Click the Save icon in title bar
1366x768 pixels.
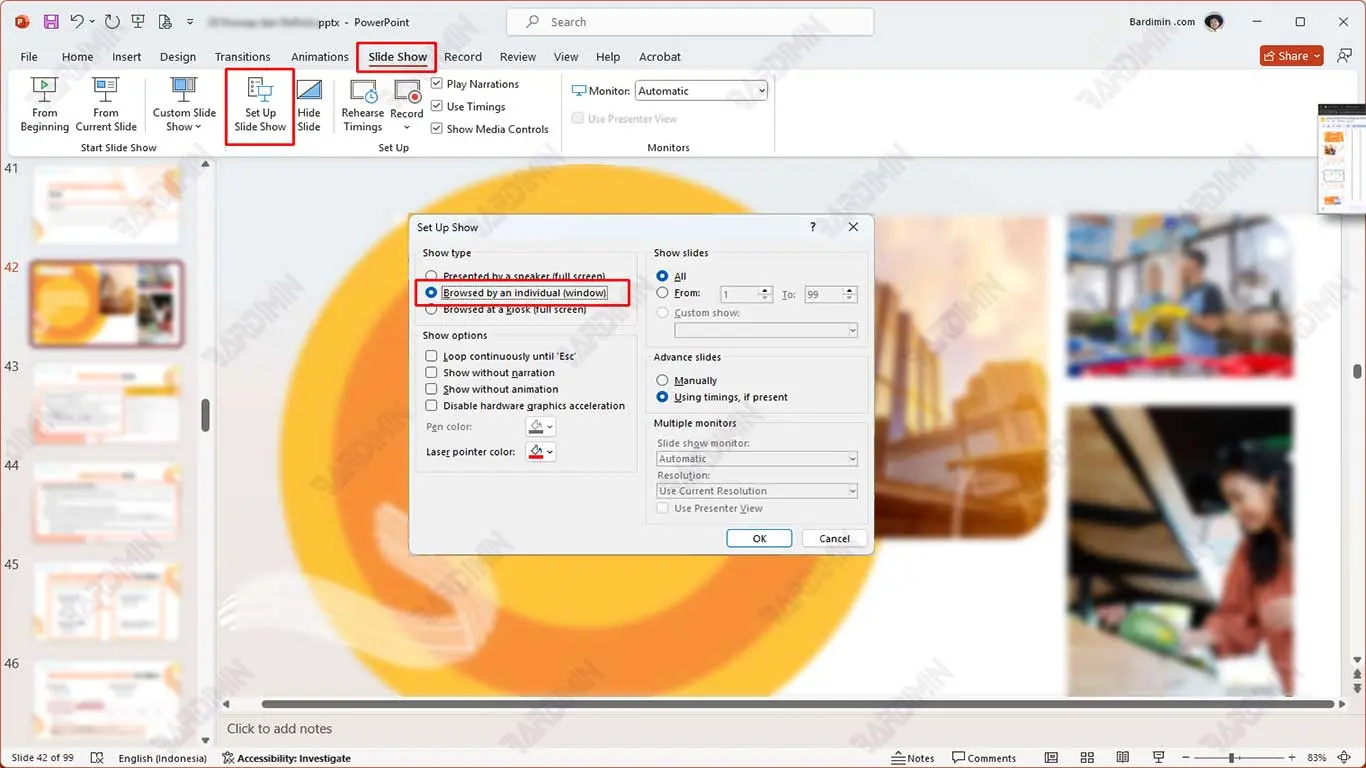pyautogui.click(x=51, y=22)
